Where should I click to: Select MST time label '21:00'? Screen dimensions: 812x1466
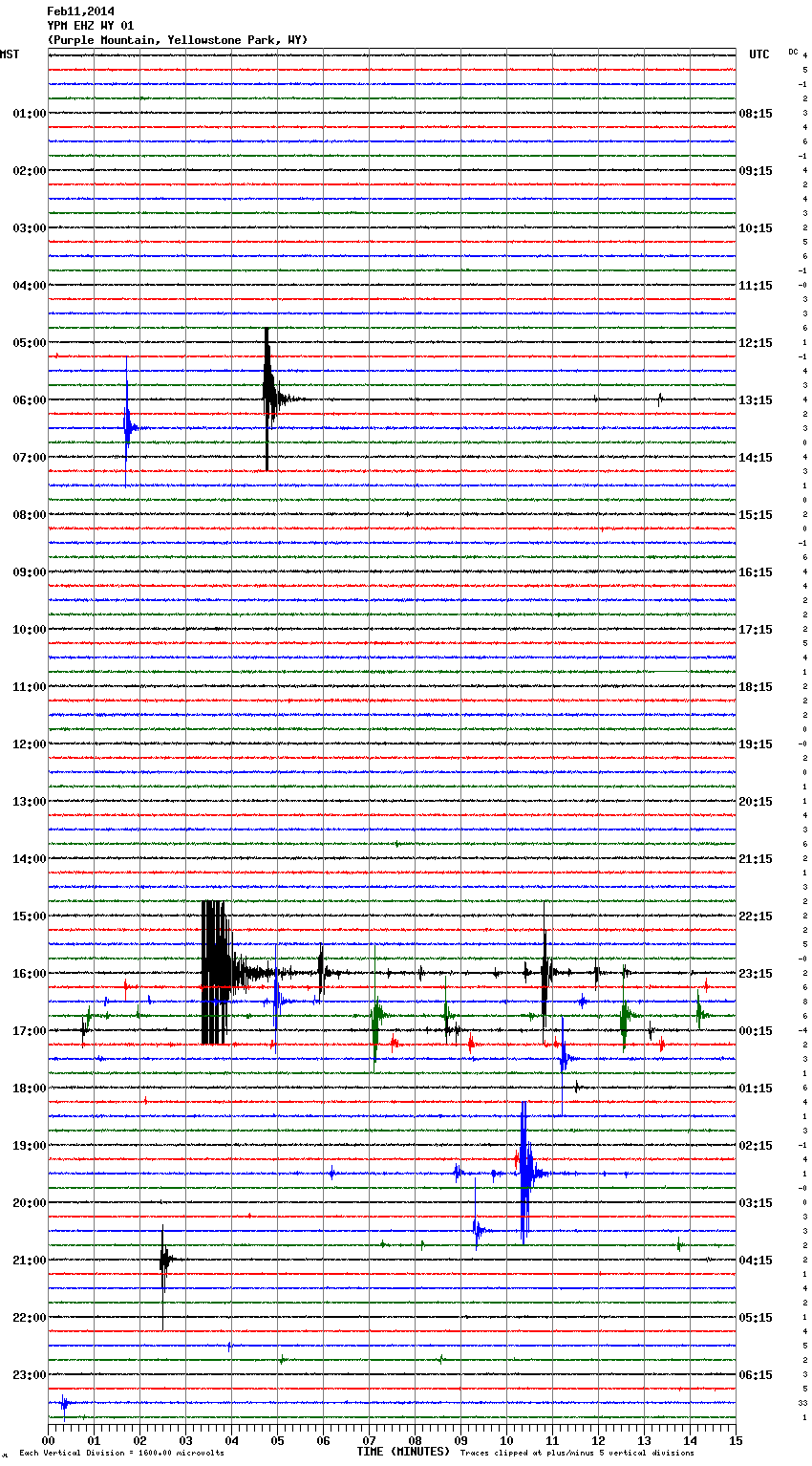tap(30, 1261)
